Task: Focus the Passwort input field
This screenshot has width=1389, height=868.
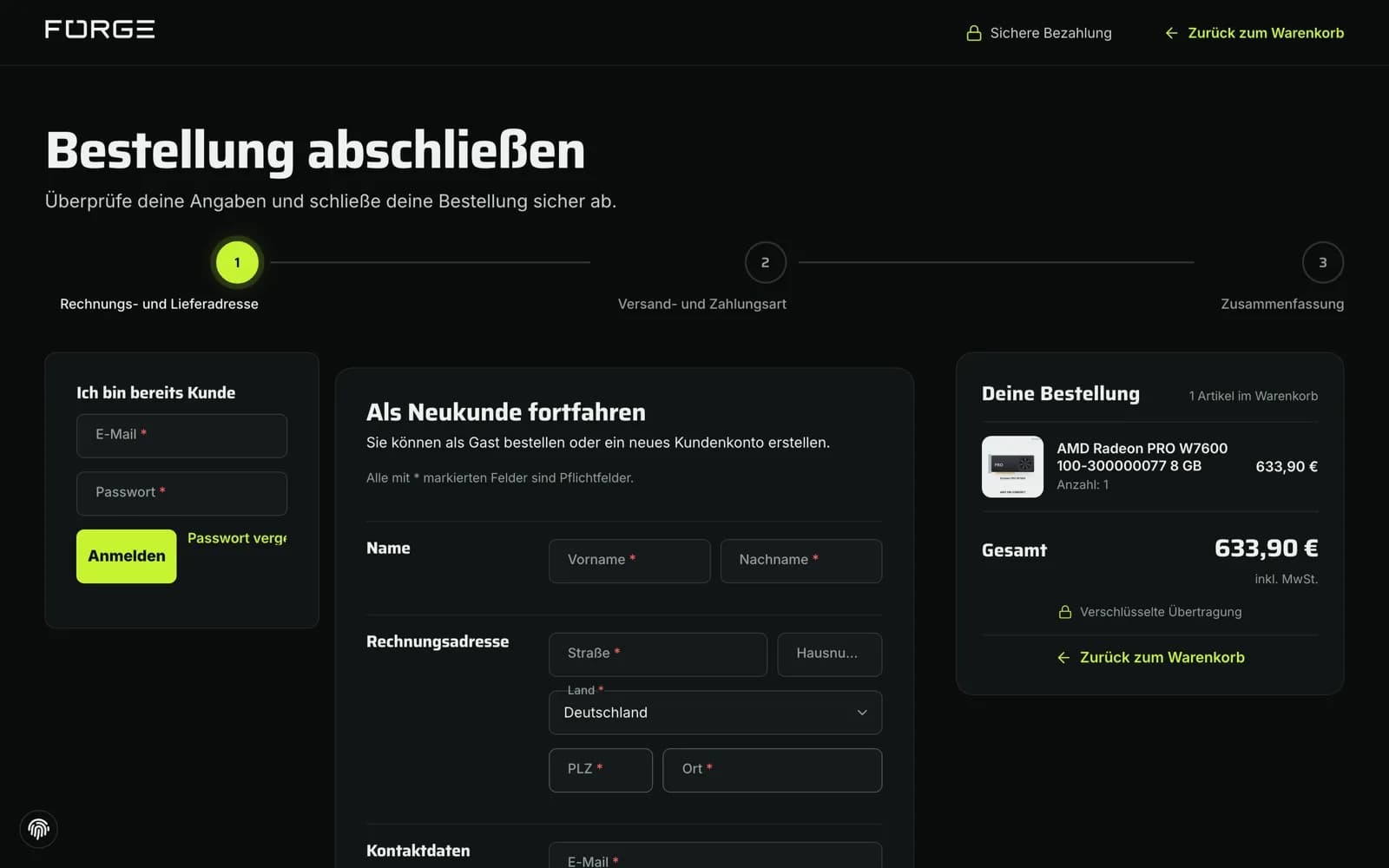Action: (181, 494)
